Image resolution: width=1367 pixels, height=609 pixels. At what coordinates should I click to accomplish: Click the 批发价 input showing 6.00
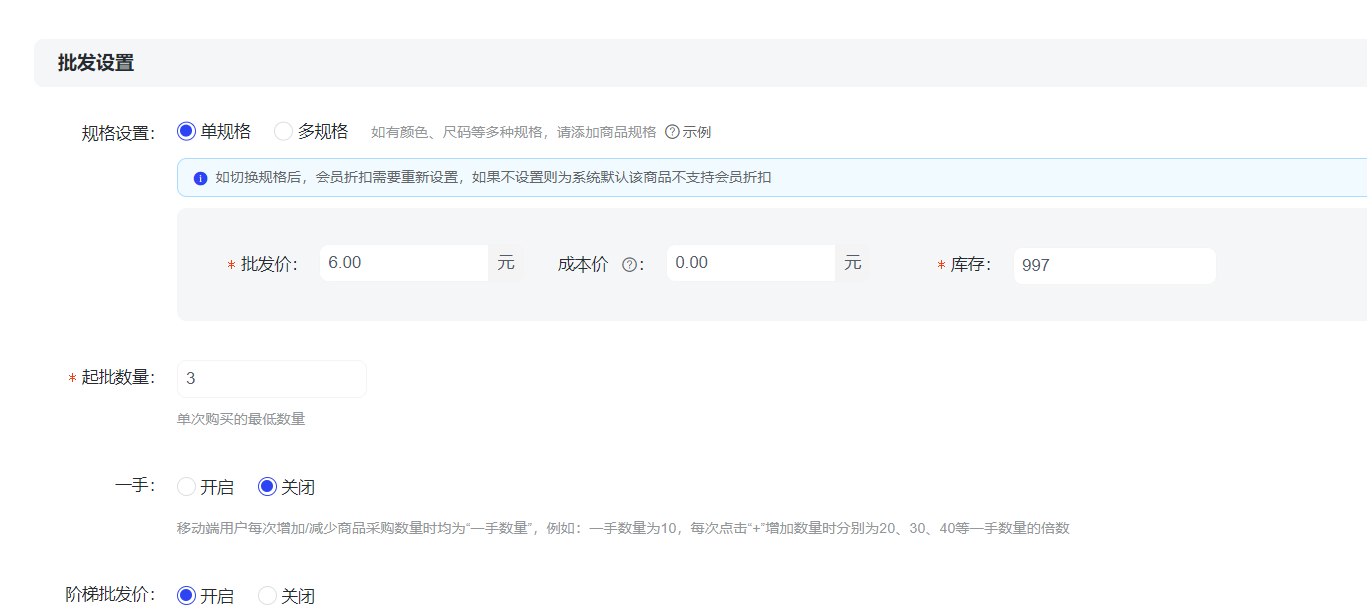[404, 263]
